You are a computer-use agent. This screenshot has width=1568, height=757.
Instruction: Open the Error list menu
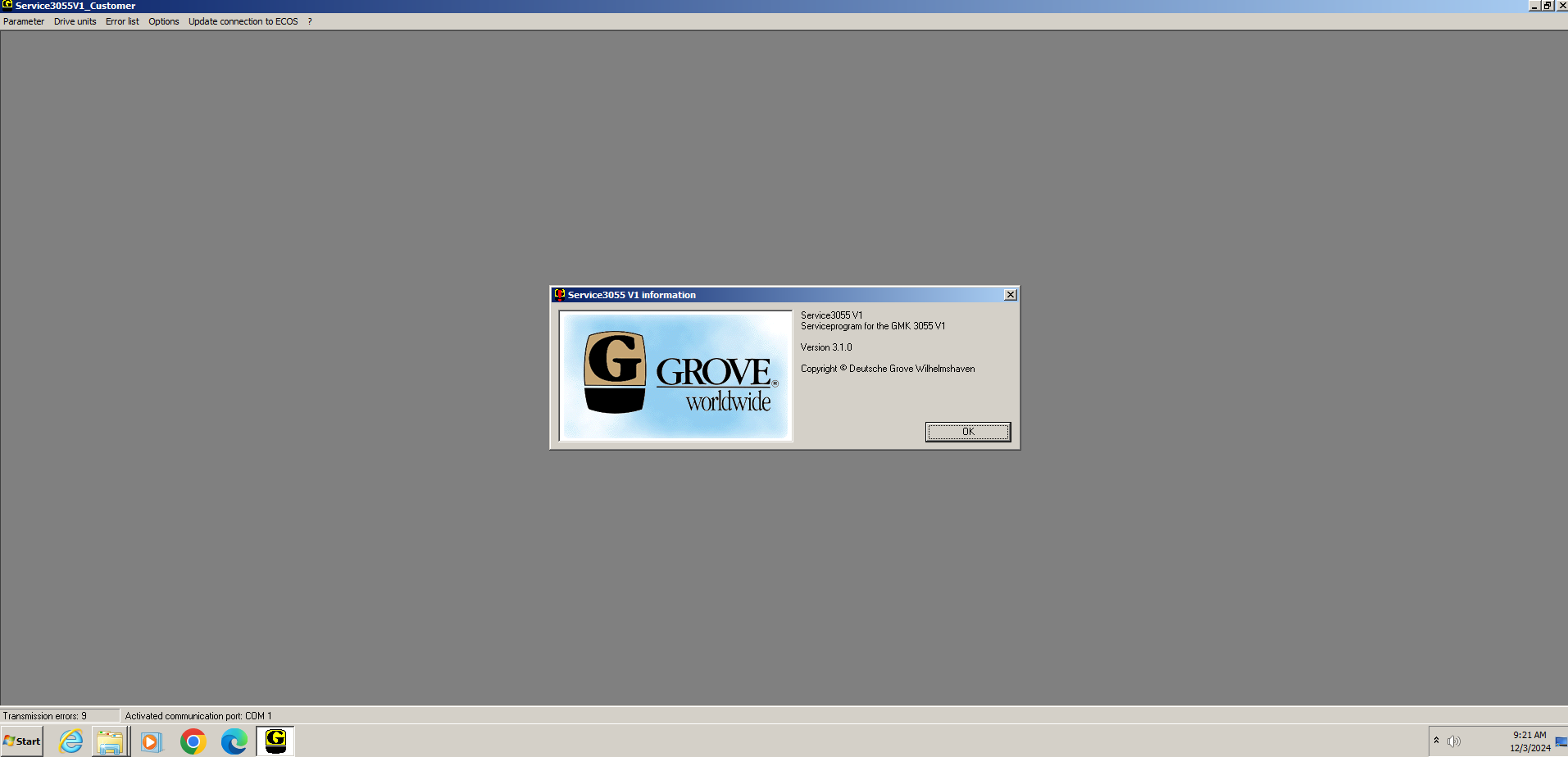tap(122, 21)
